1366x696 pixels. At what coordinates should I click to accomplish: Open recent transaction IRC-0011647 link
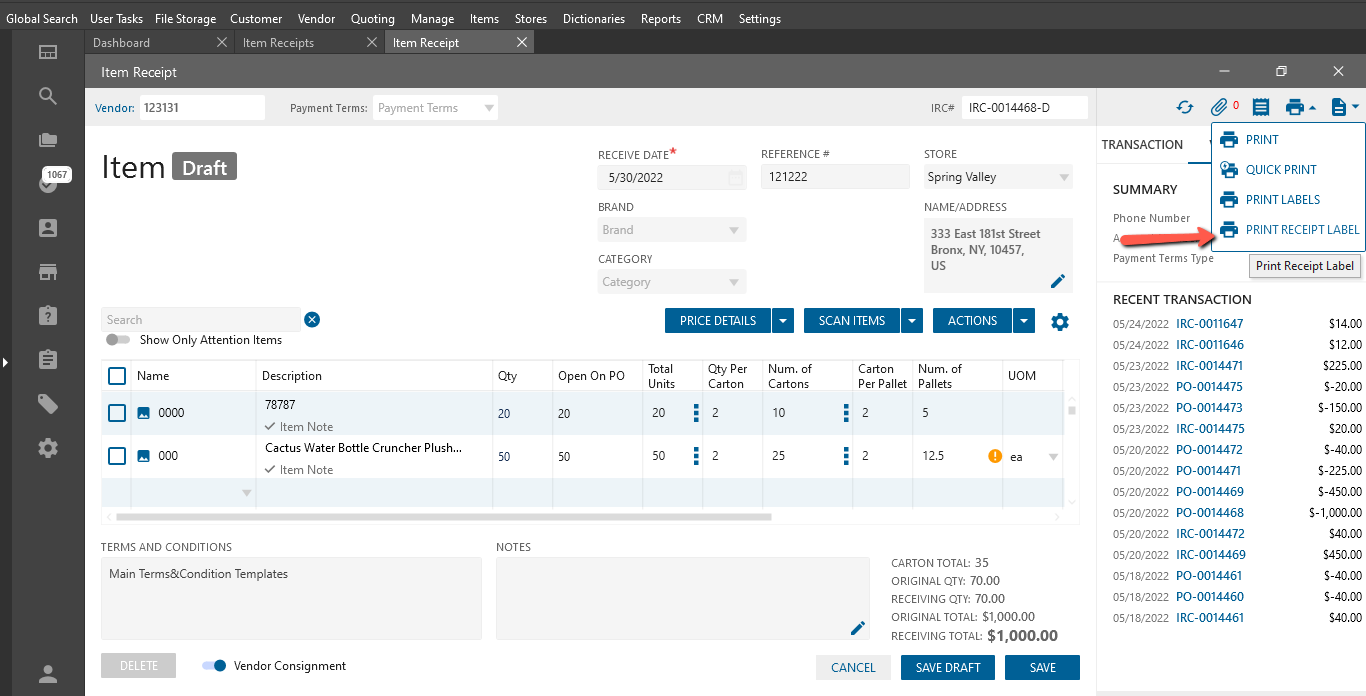[1209, 323]
